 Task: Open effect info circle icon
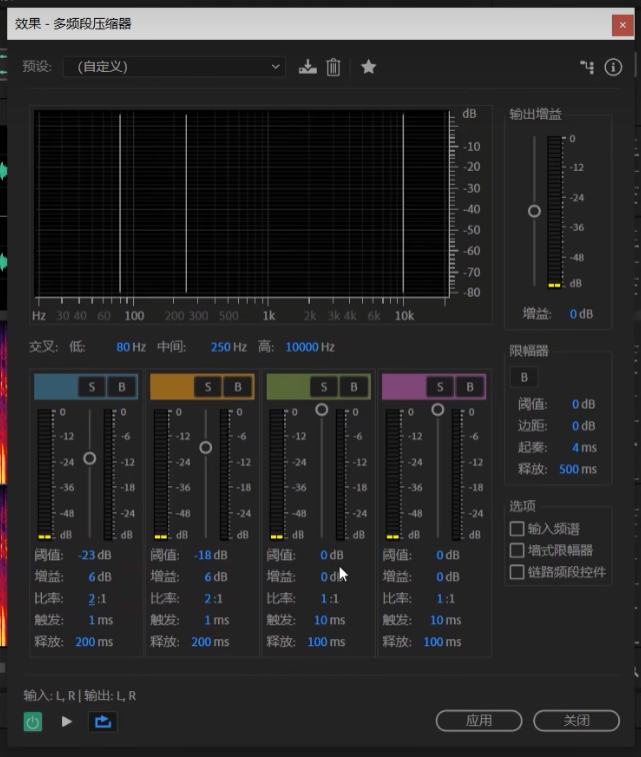tap(613, 67)
